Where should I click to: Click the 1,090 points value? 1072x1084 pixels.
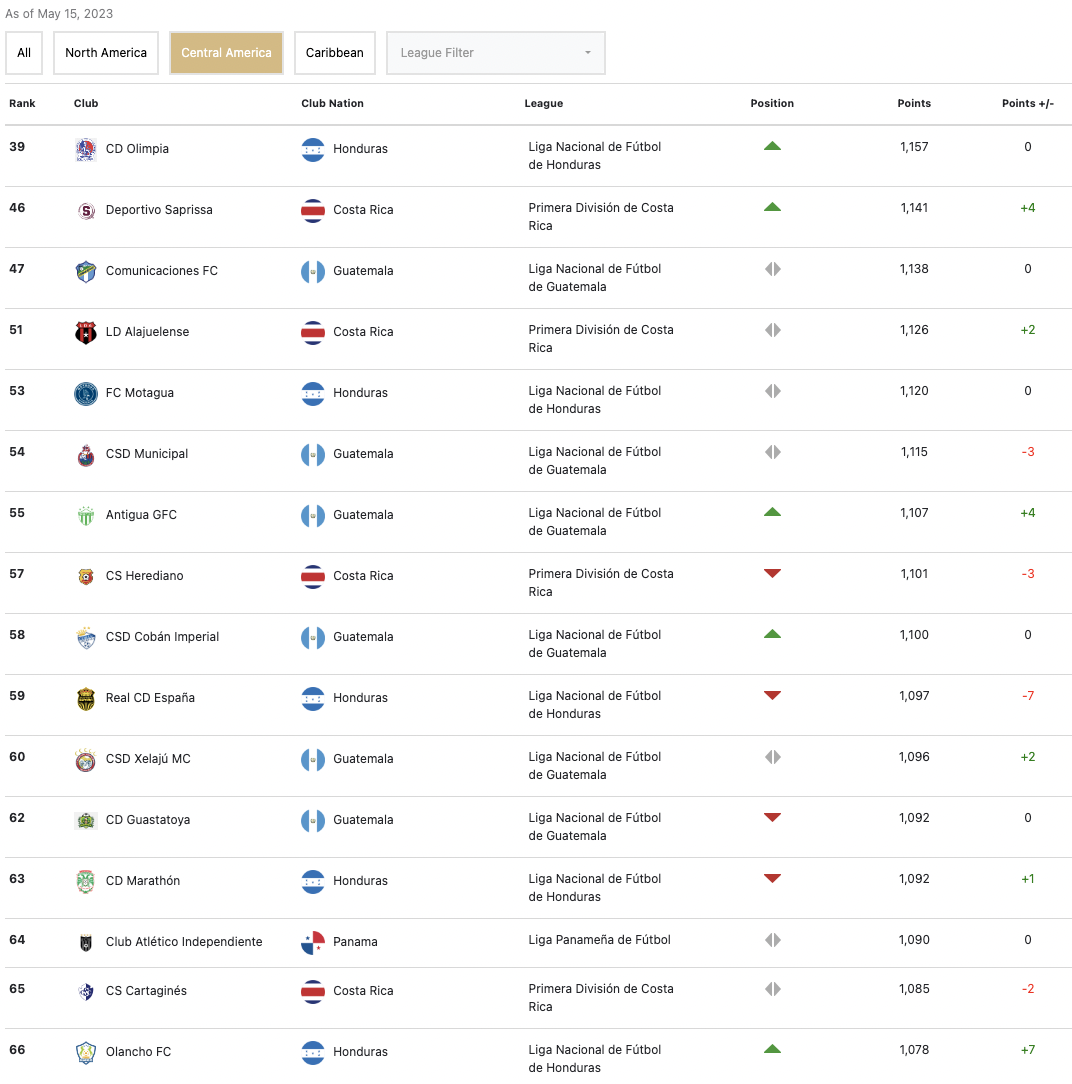[x=914, y=940]
